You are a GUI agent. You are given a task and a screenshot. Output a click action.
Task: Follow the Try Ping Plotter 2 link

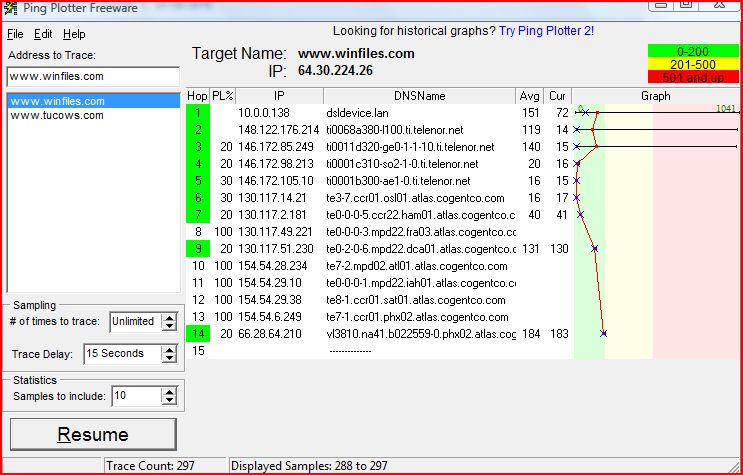(x=546, y=31)
